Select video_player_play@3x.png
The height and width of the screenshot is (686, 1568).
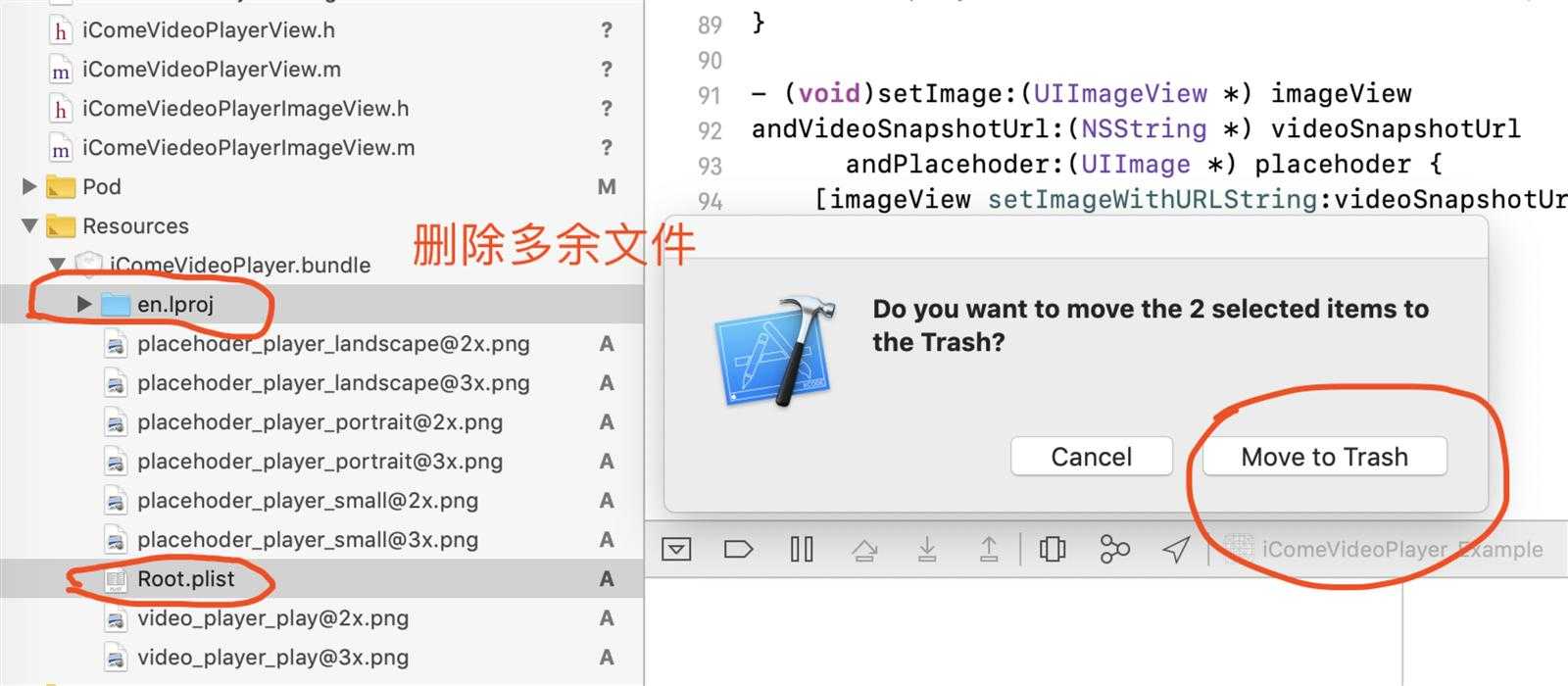272,658
